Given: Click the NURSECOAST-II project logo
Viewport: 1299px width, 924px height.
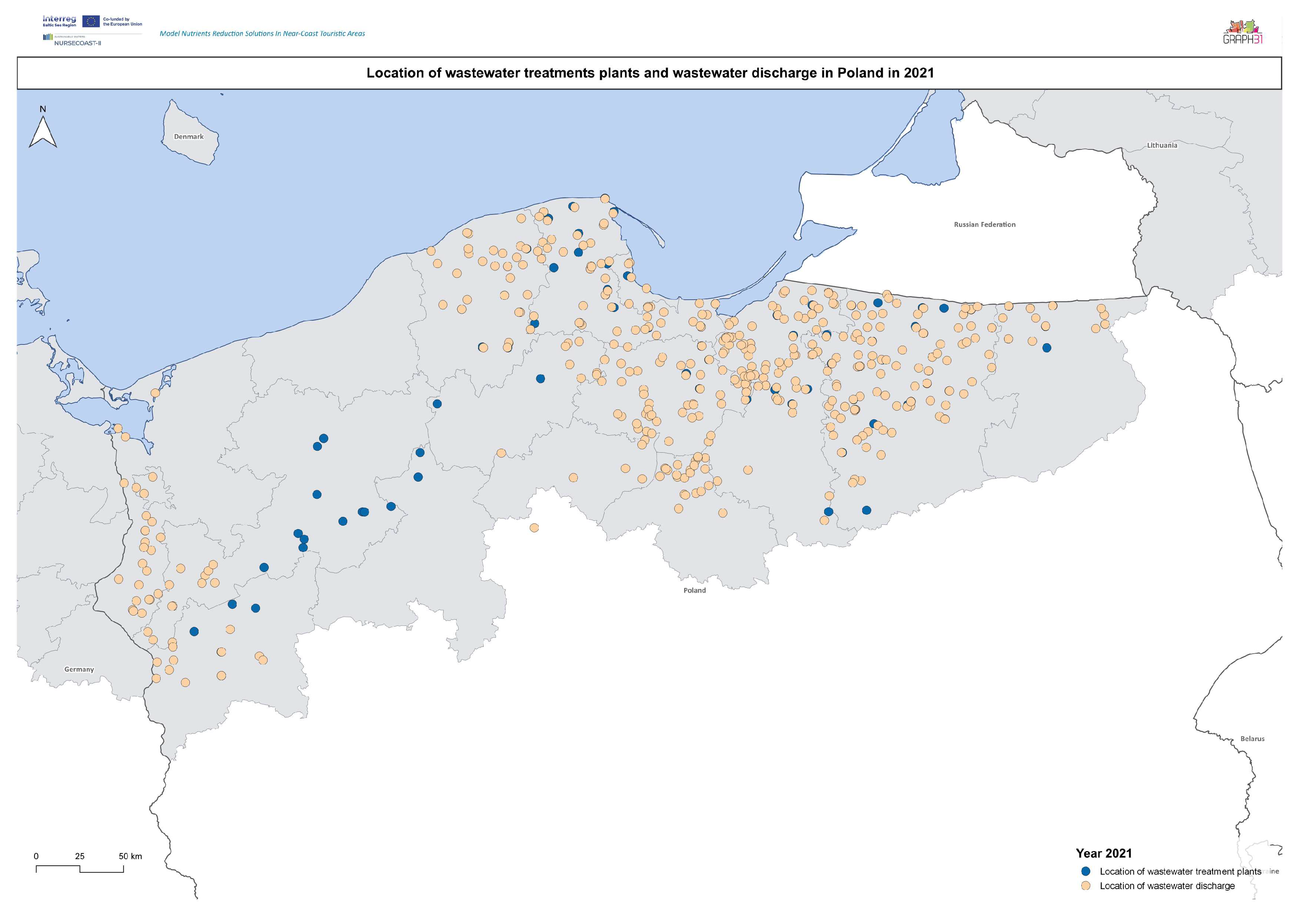Looking at the screenshot, I should pyautogui.click(x=77, y=43).
